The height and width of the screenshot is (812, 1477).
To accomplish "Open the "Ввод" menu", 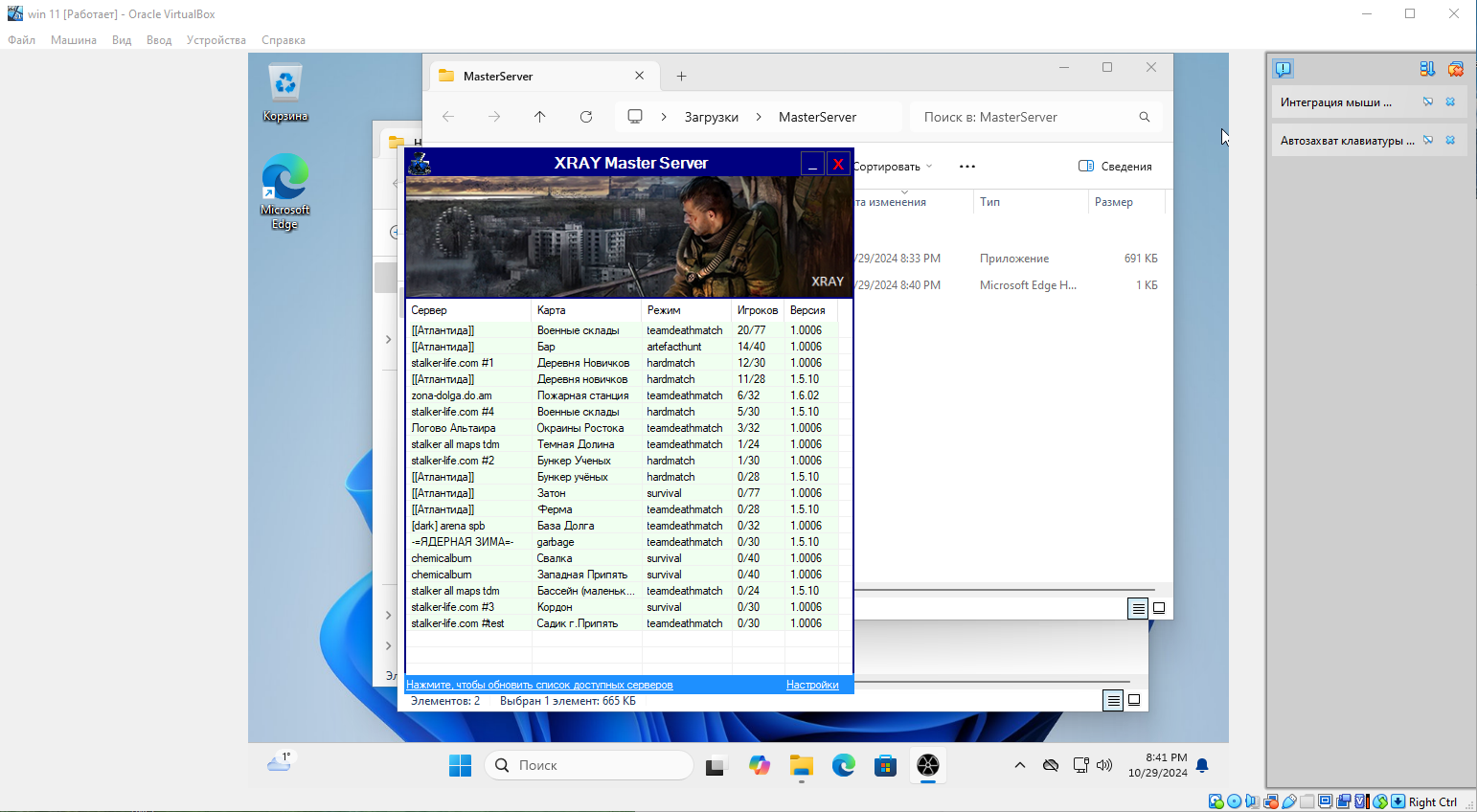I will tap(159, 40).
